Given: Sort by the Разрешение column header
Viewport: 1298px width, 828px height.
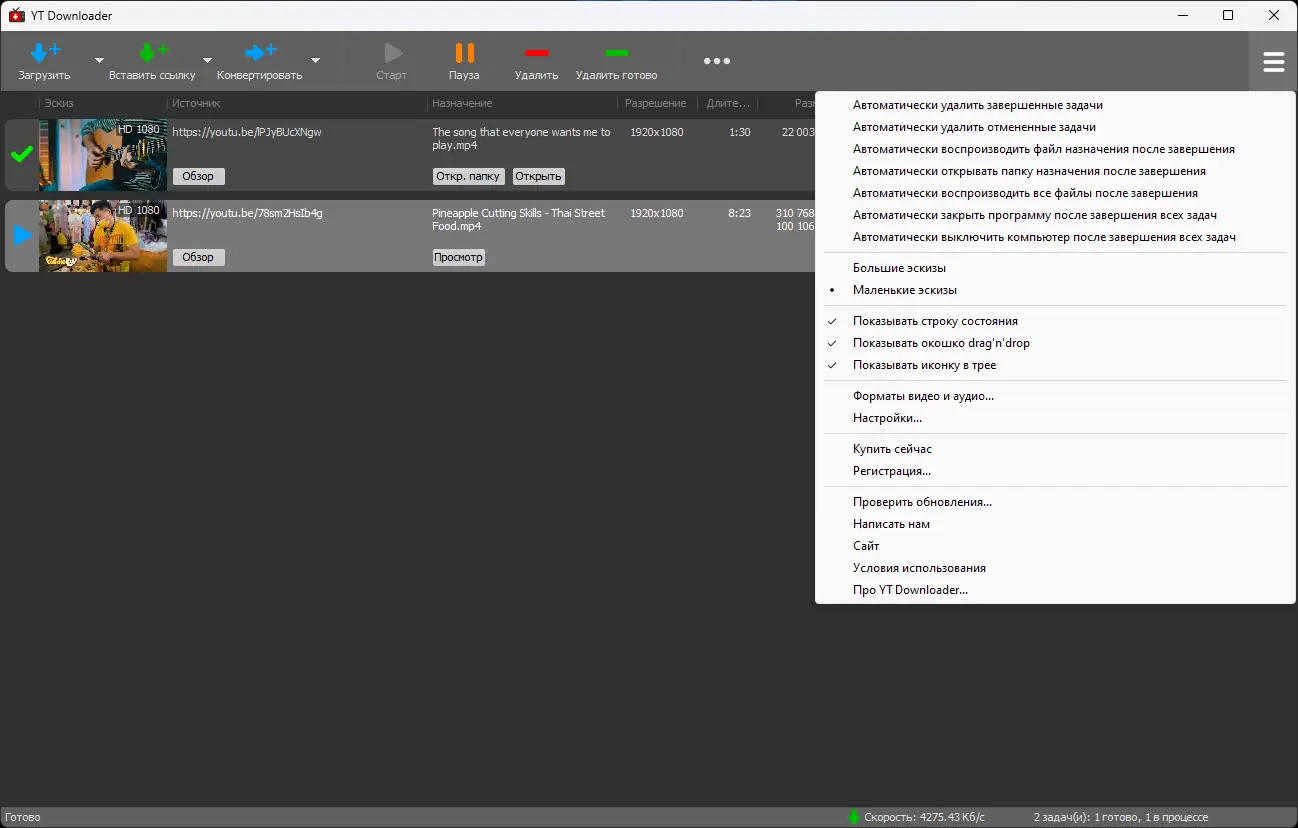Looking at the screenshot, I should 657,103.
